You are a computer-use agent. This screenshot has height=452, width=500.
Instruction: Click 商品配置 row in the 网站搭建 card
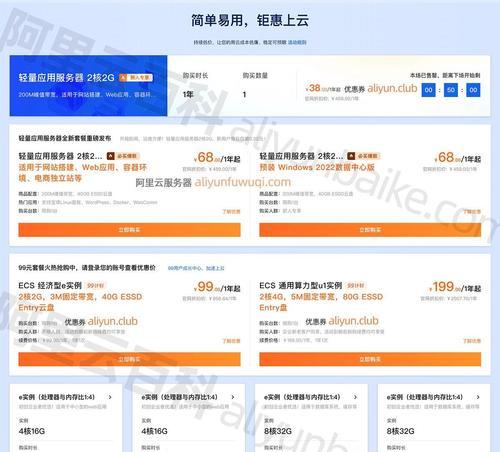(x=65, y=194)
